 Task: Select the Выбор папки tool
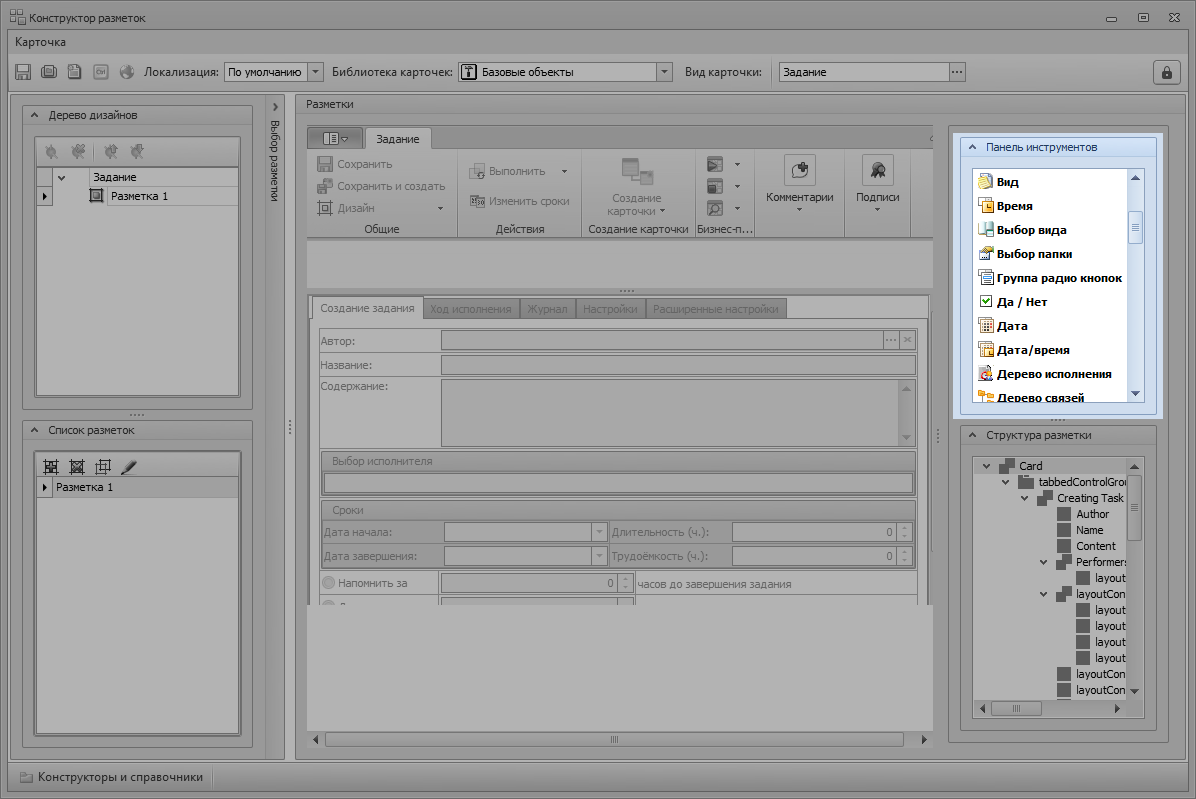point(1034,254)
